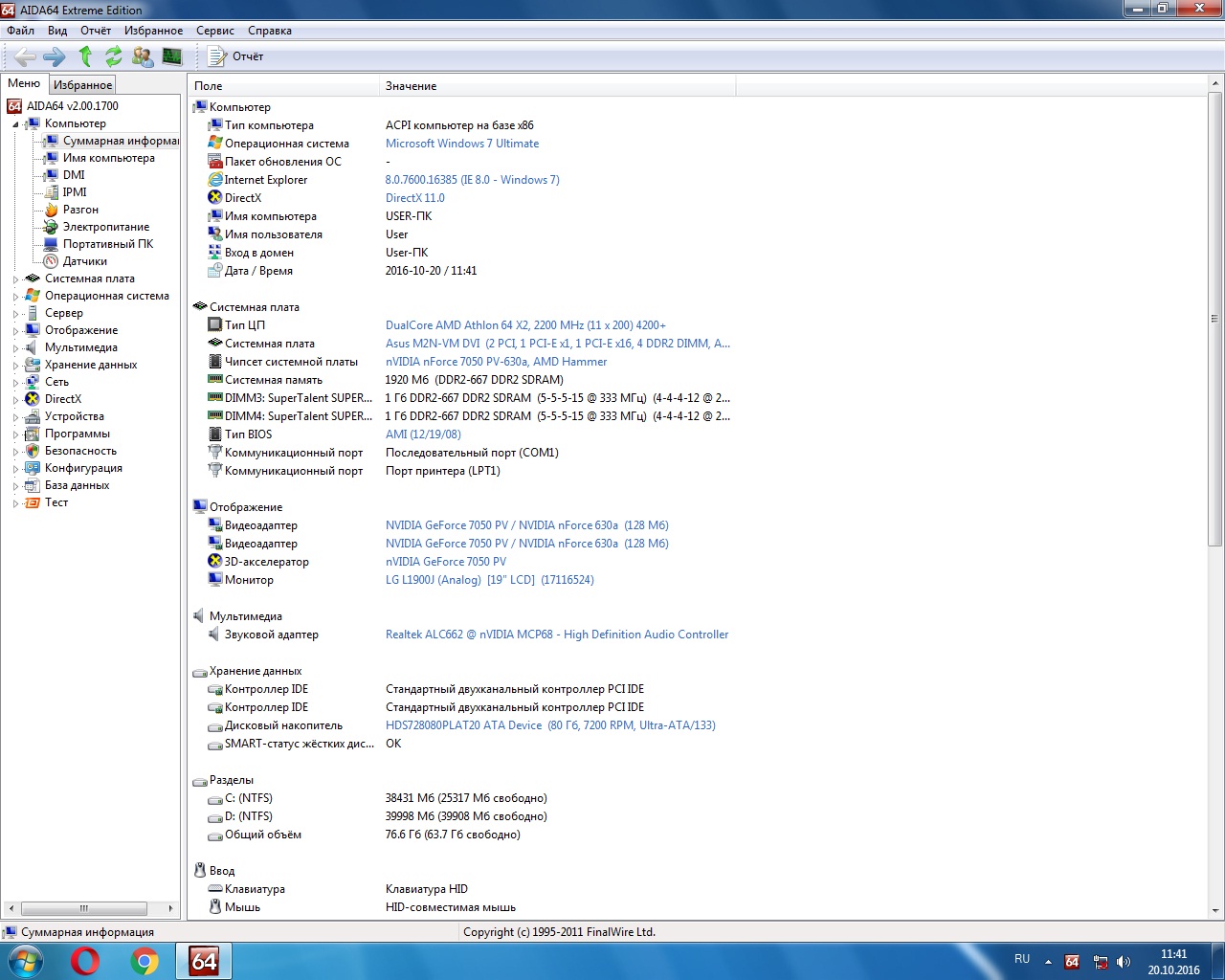Open the Microsoft Windows 7 Ultimate link
The height and width of the screenshot is (980, 1225).
(x=461, y=144)
